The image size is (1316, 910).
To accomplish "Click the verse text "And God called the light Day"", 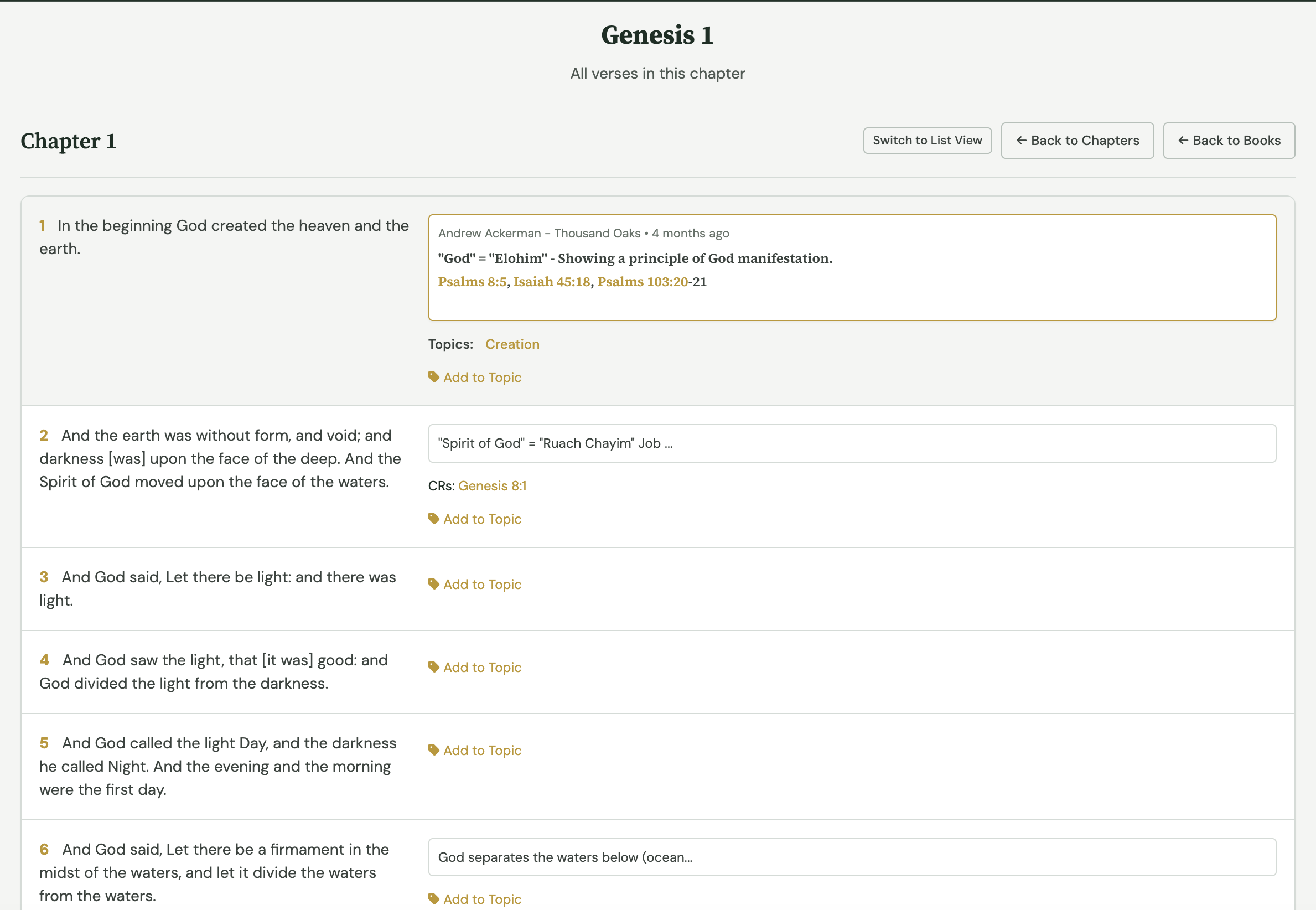I will tap(165, 743).
